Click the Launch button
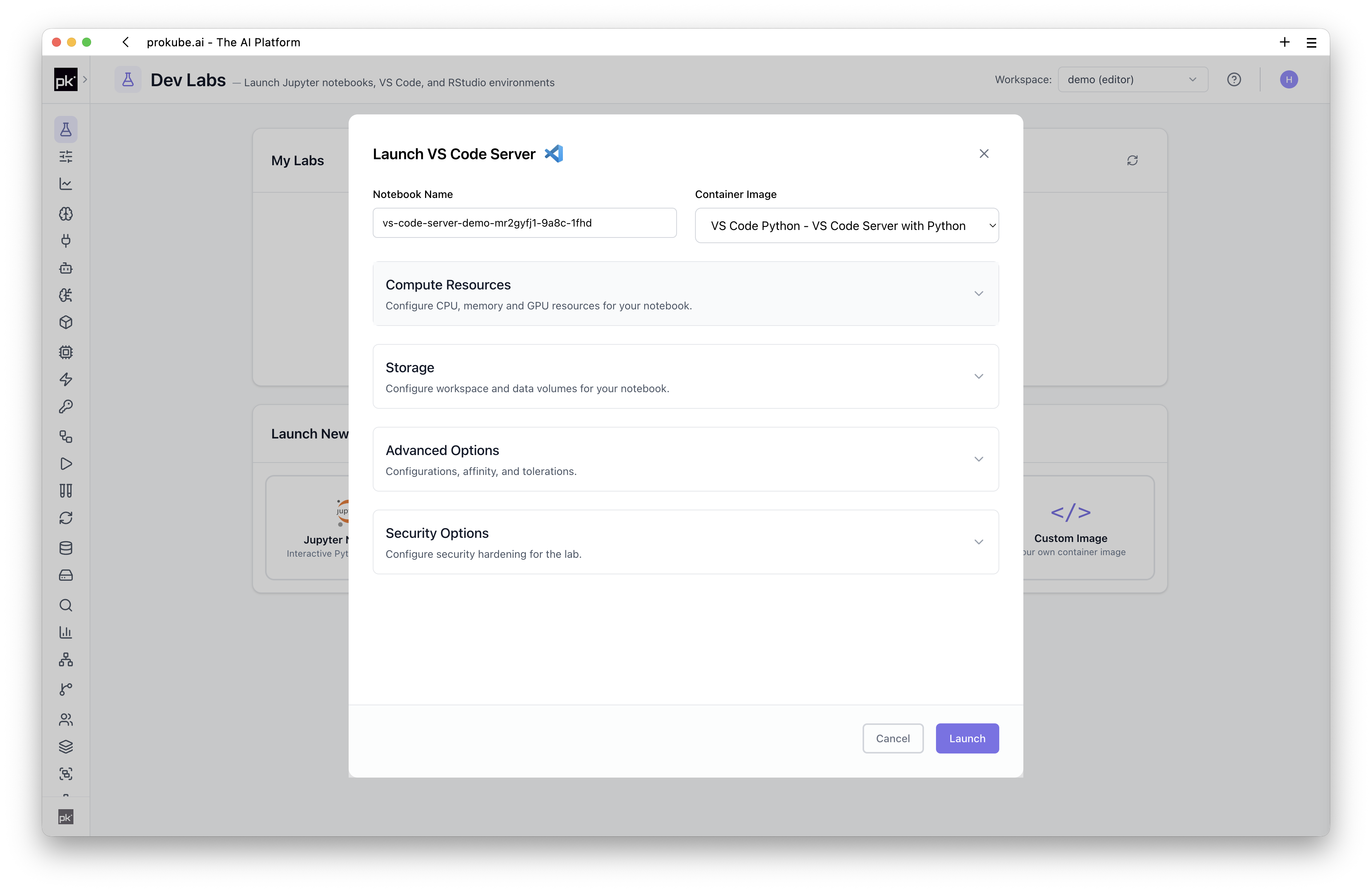Viewport: 1372px width, 892px height. coord(967,738)
